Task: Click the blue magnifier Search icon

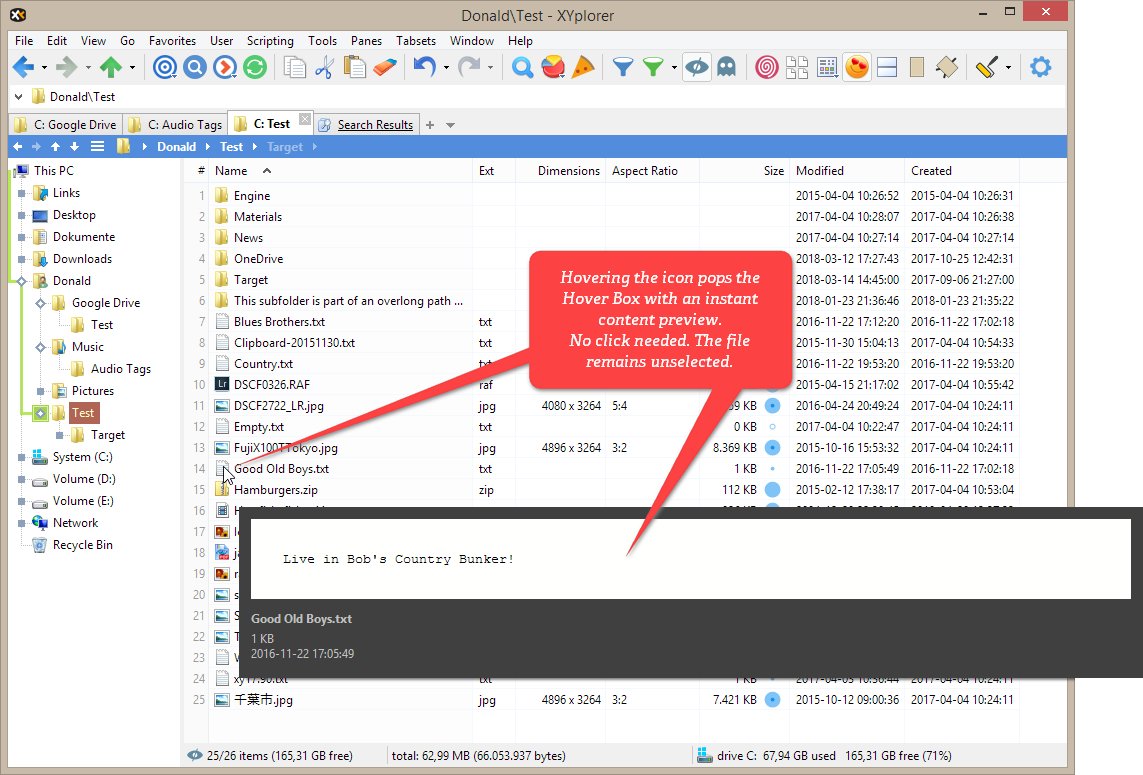Action: (x=522, y=67)
